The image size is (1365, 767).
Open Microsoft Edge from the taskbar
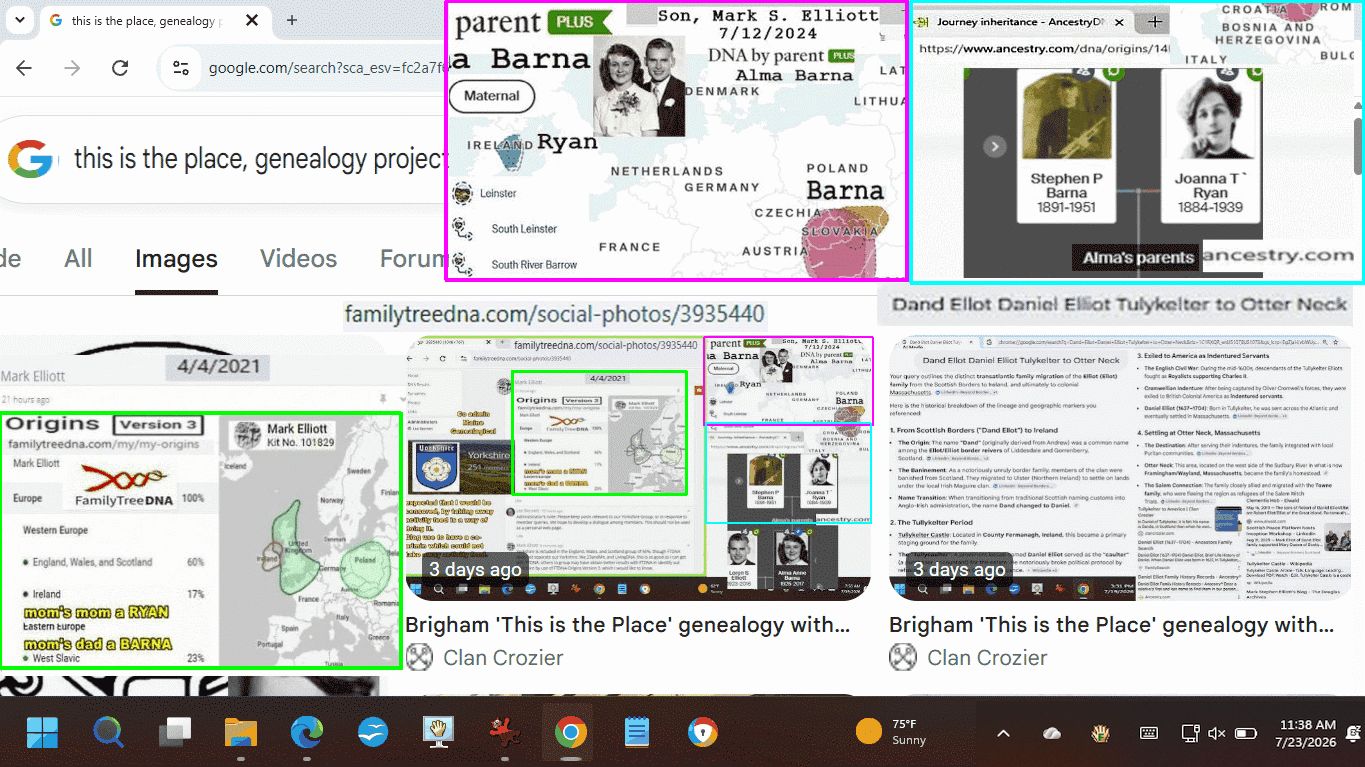coord(307,733)
